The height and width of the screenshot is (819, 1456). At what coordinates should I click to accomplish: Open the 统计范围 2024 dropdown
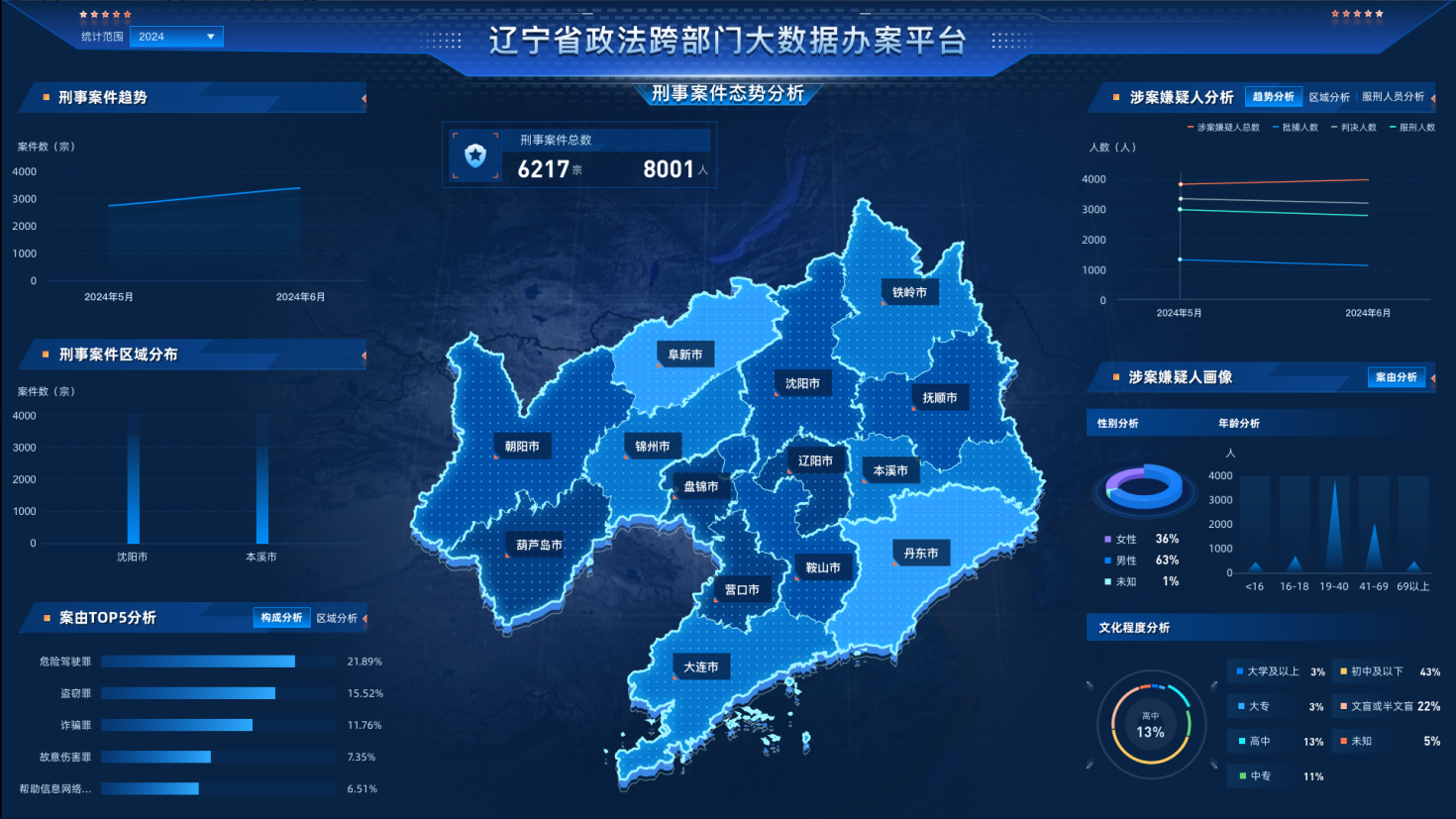pyautogui.click(x=176, y=37)
